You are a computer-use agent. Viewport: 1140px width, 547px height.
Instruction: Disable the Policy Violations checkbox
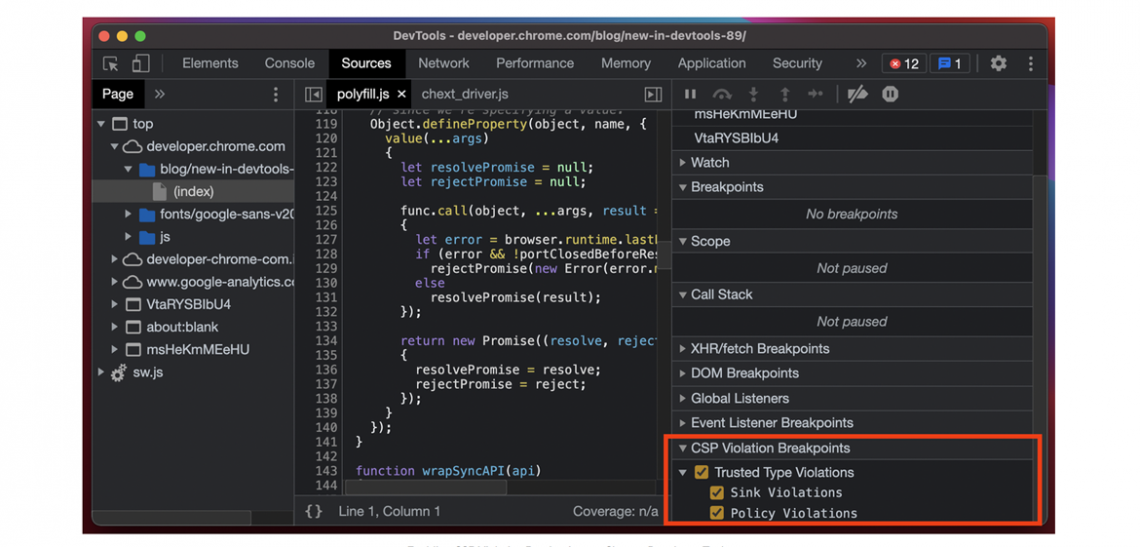(x=717, y=513)
